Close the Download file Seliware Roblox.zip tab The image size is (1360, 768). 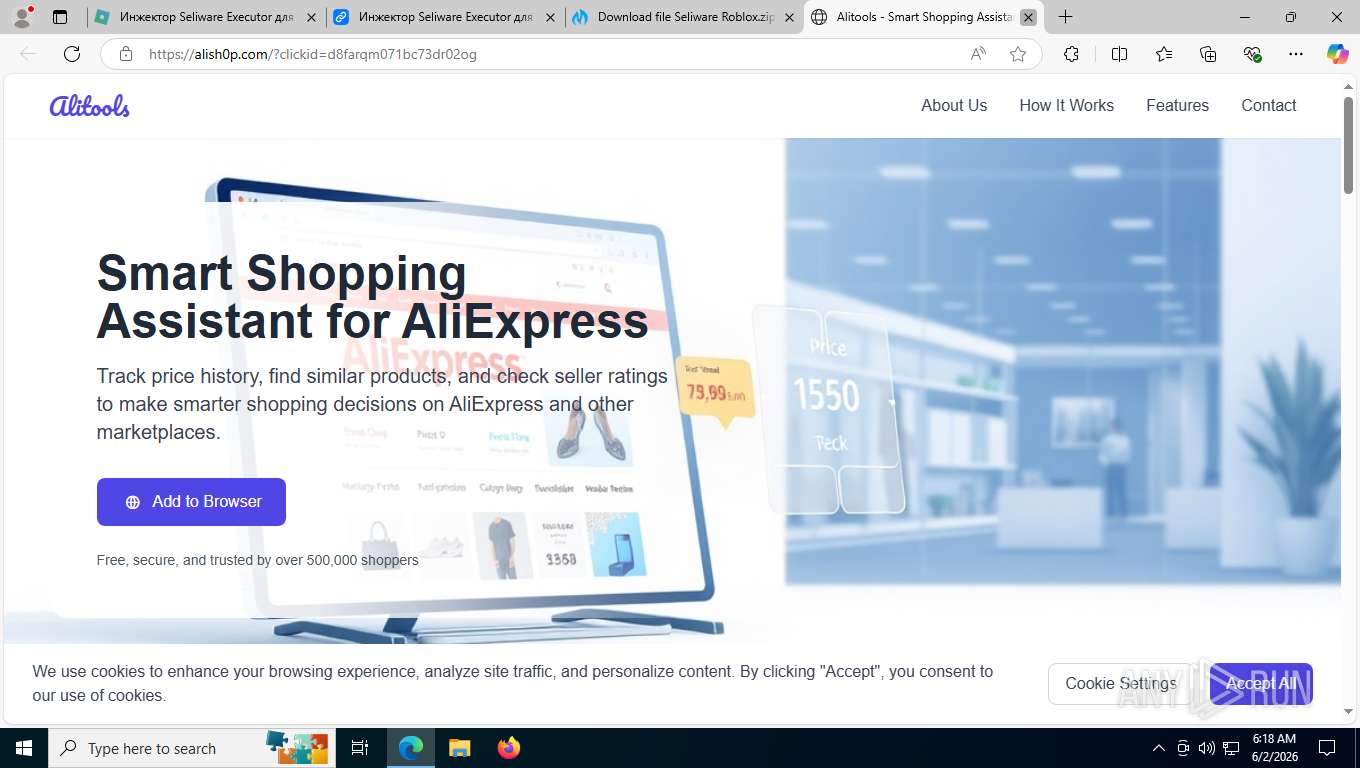pos(789,17)
